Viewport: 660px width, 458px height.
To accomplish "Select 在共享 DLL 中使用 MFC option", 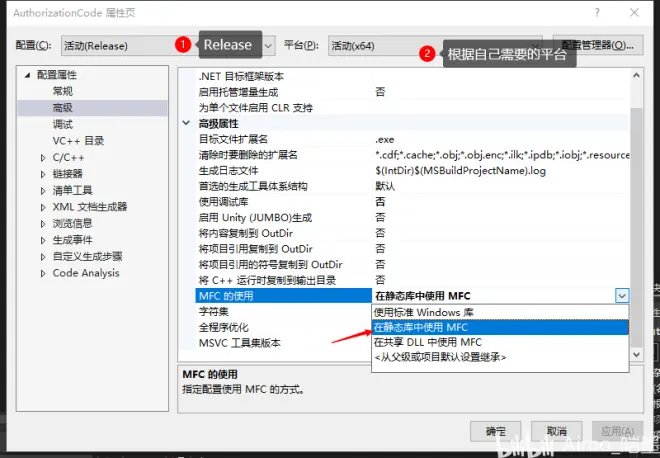I will click(x=500, y=342).
